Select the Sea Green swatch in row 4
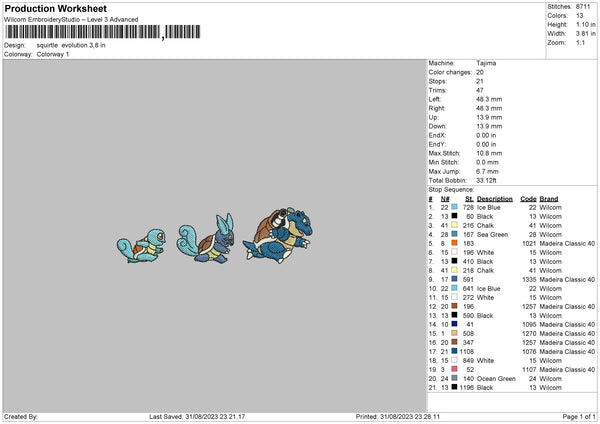 [454, 234]
